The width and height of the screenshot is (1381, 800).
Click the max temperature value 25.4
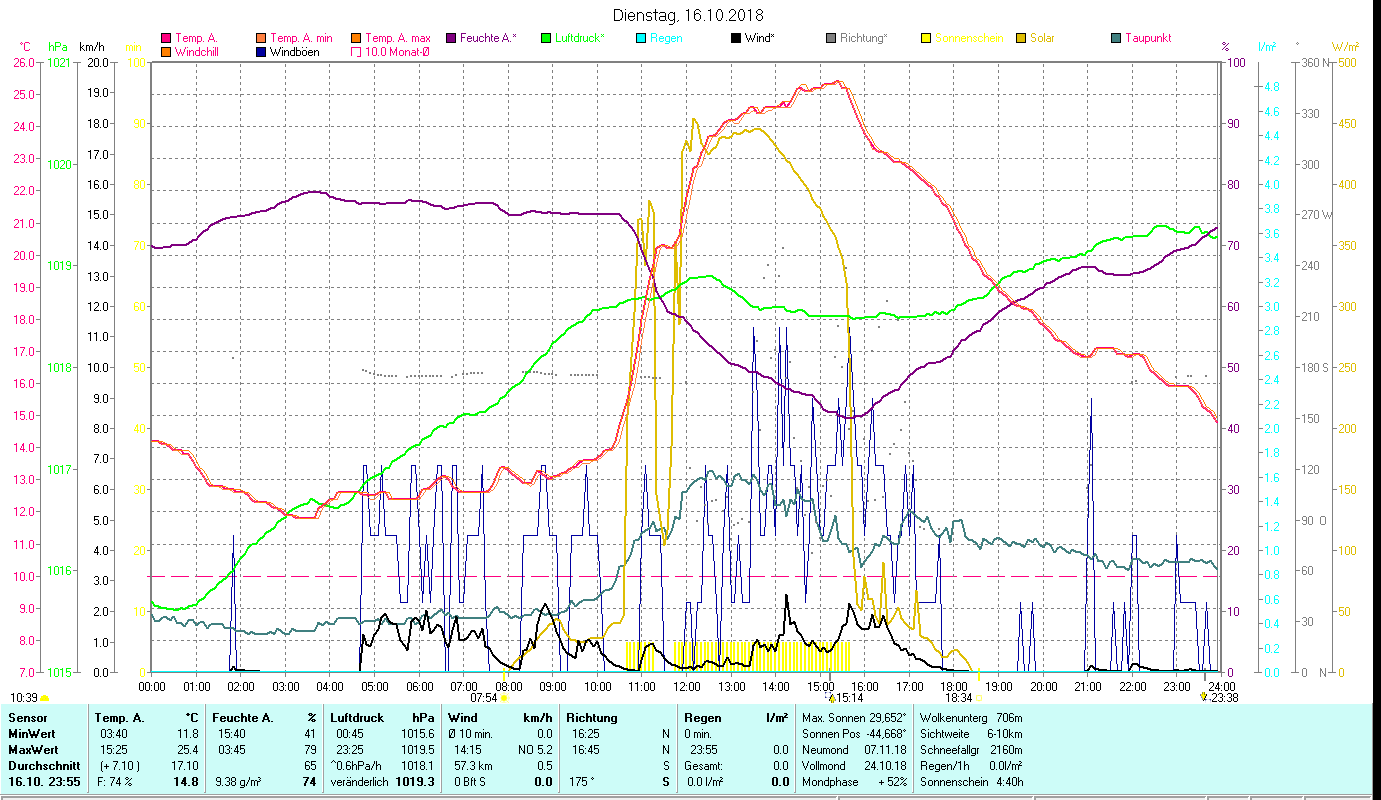pos(187,749)
